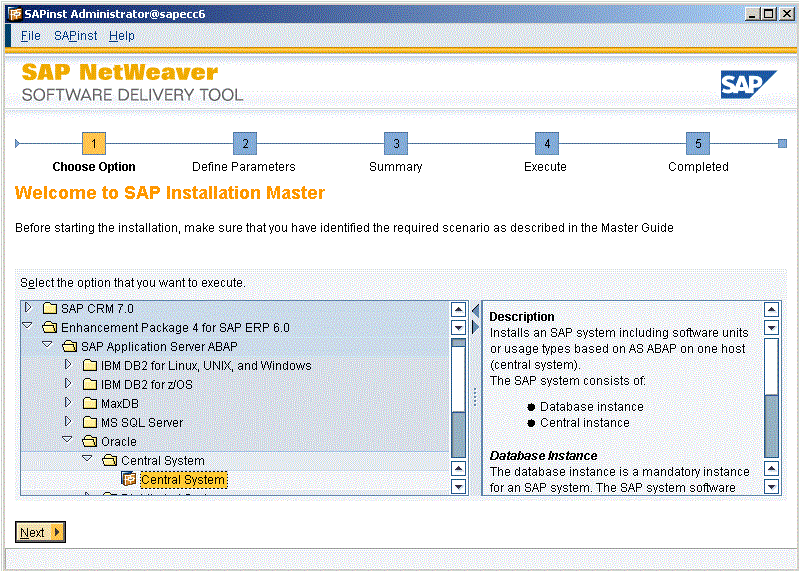
Task: Open the SAPinst menu
Action: tap(75, 36)
